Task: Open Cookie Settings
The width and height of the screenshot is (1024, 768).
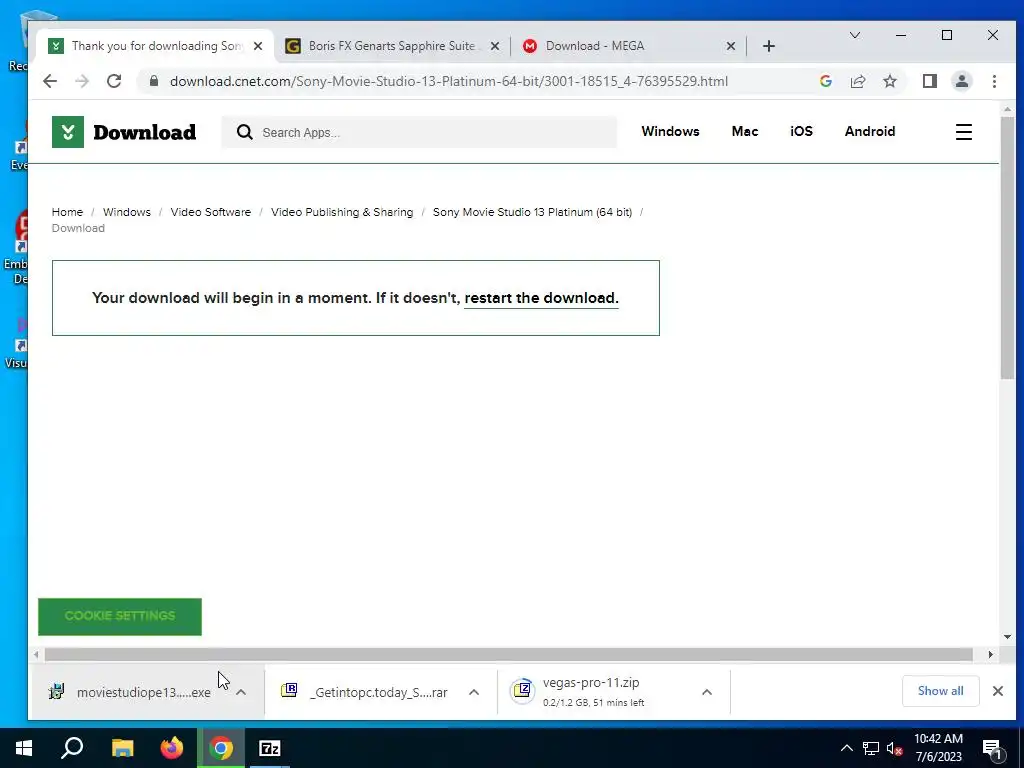Action: click(120, 616)
